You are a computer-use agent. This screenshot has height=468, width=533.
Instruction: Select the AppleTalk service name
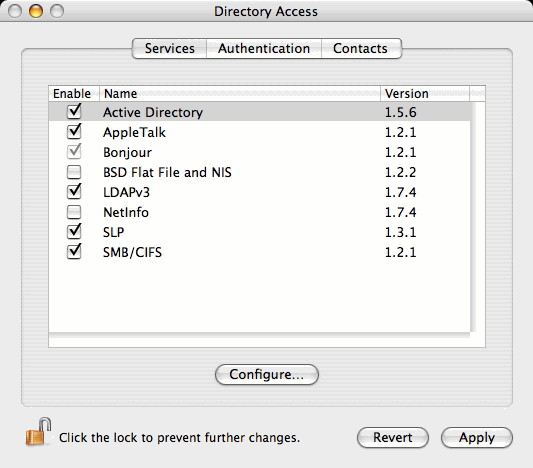[134, 133]
